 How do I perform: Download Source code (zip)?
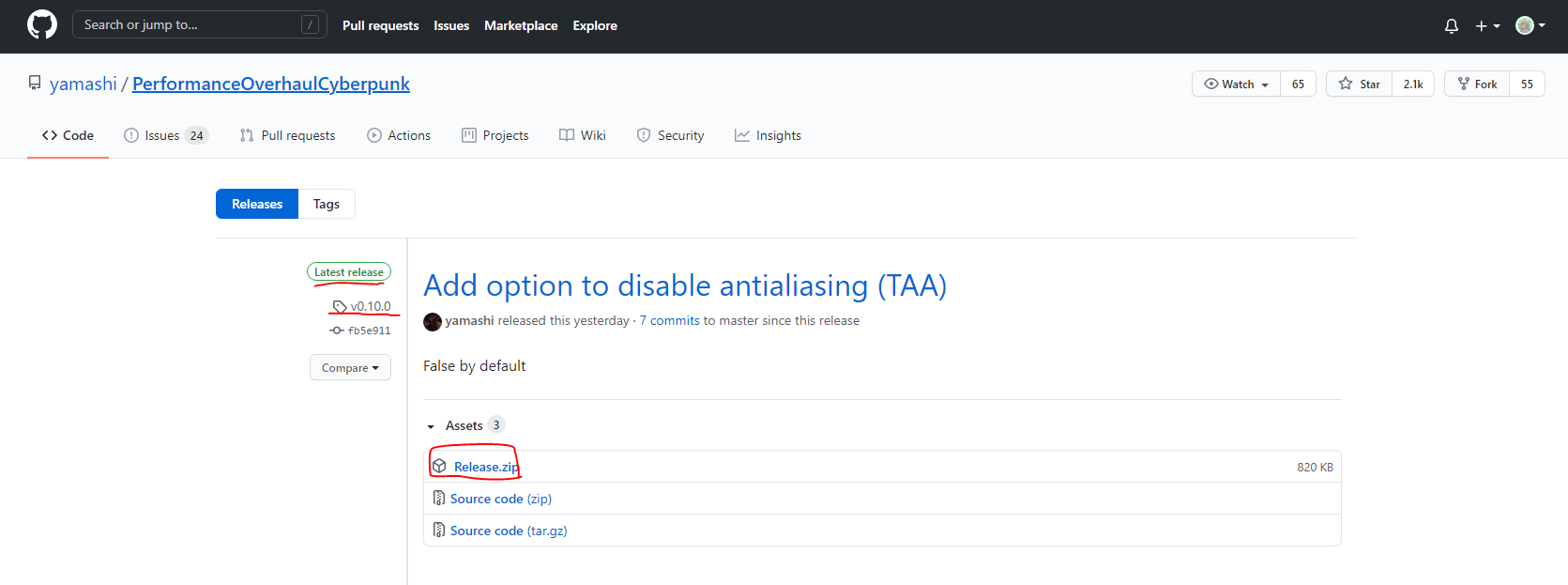(x=501, y=499)
